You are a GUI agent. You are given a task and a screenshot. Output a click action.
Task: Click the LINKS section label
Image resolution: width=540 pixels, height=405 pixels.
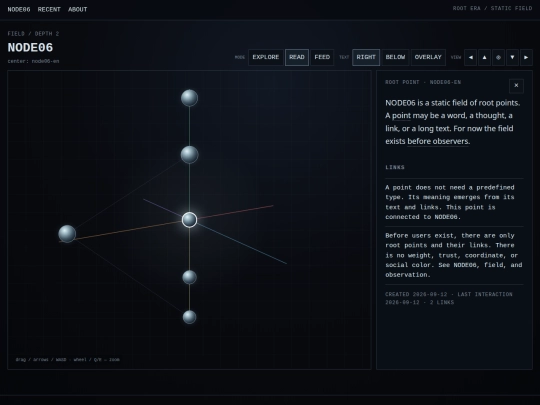pyautogui.click(x=395, y=167)
